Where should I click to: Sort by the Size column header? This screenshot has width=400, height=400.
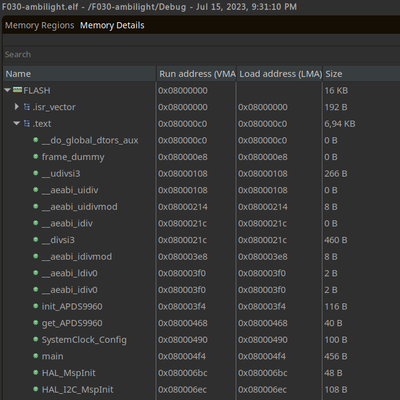tap(361, 74)
